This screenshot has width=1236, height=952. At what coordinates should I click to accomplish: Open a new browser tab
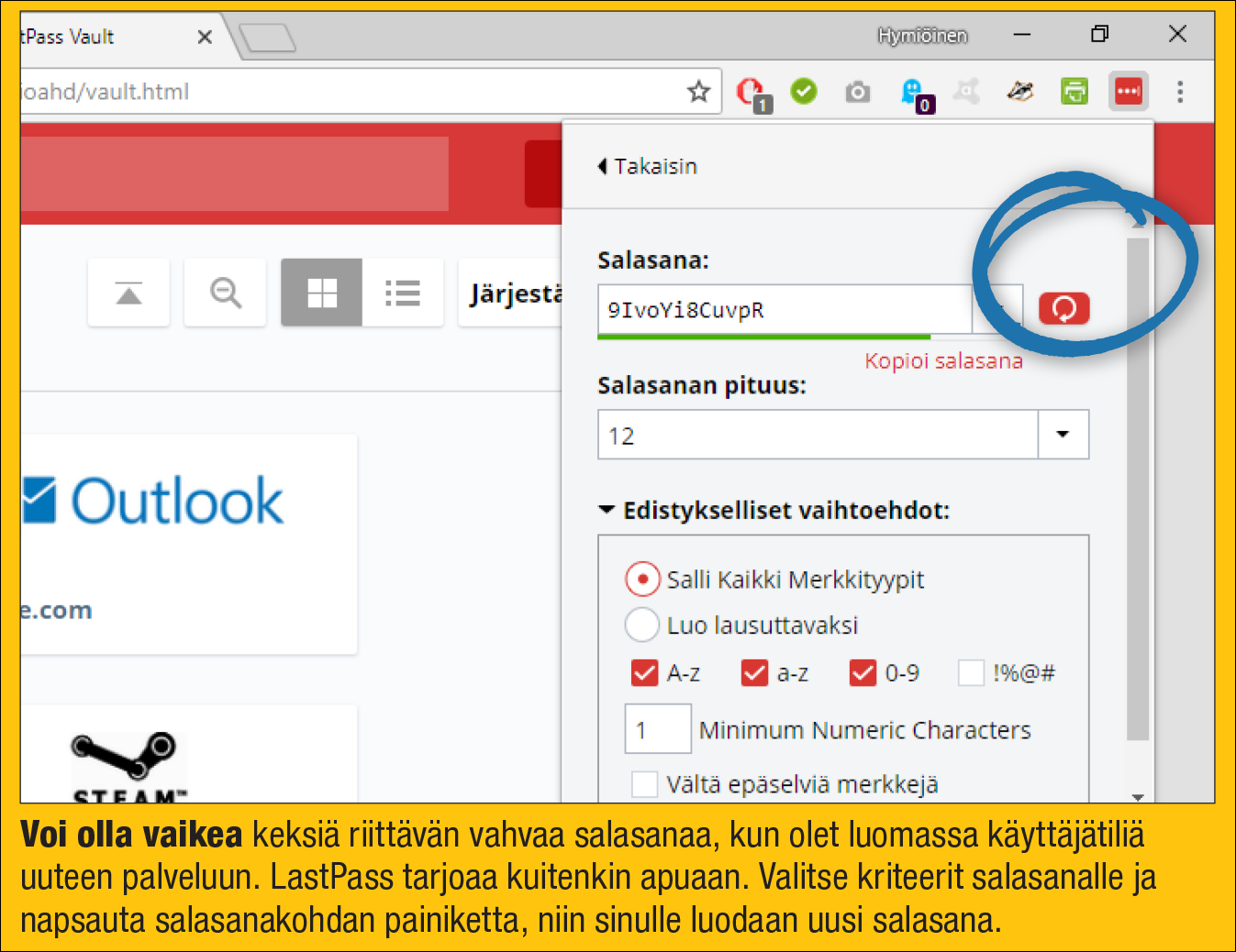pyautogui.click(x=267, y=38)
